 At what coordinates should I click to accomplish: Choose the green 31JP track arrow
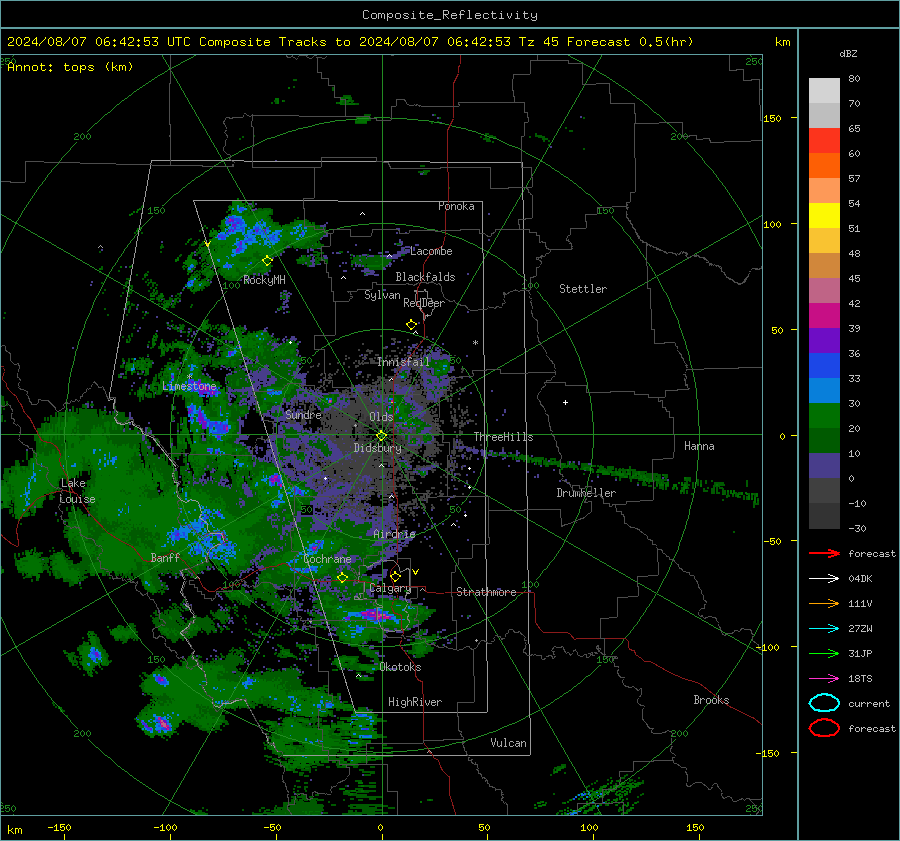coord(824,653)
